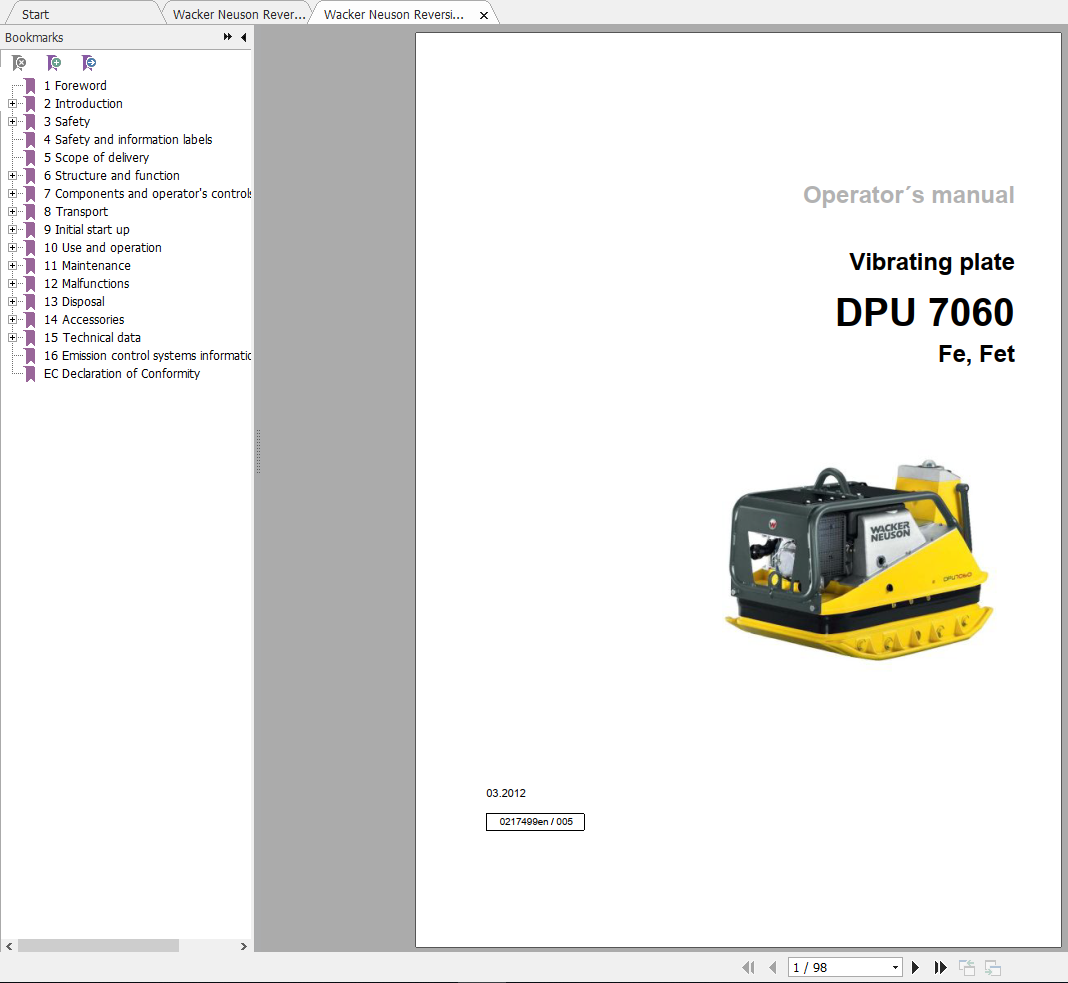The width and height of the screenshot is (1068, 983).
Task: Click the next view icon in status bar
Action: (x=993, y=967)
